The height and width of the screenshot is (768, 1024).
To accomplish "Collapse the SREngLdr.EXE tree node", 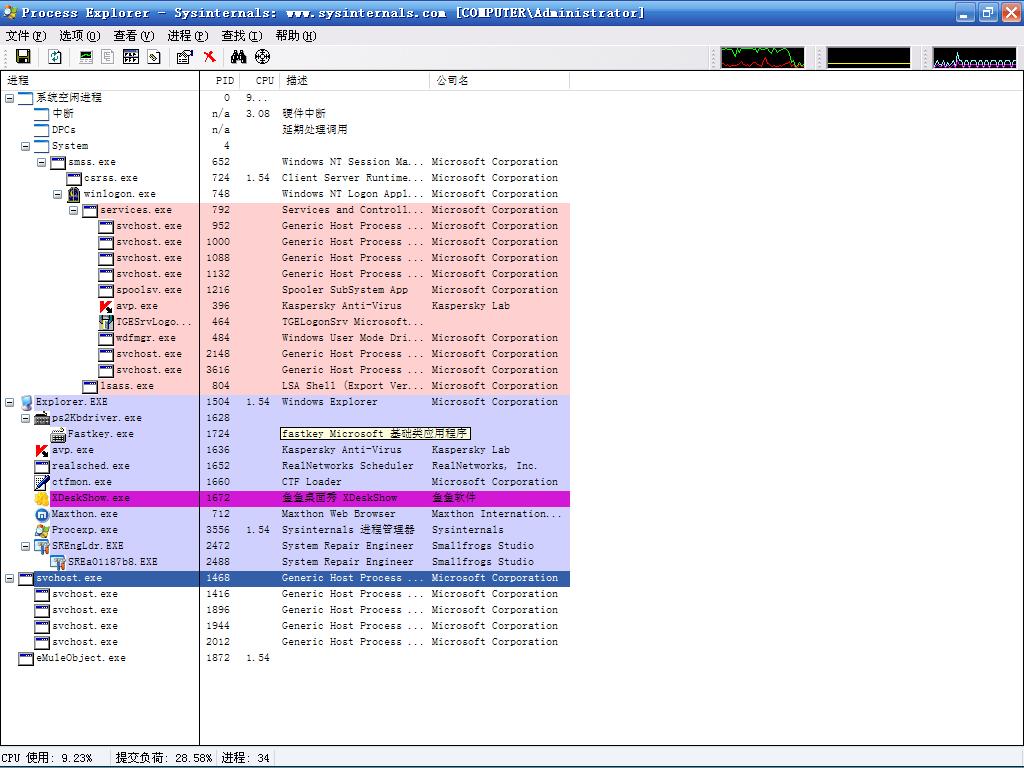I will pyautogui.click(x=25, y=546).
